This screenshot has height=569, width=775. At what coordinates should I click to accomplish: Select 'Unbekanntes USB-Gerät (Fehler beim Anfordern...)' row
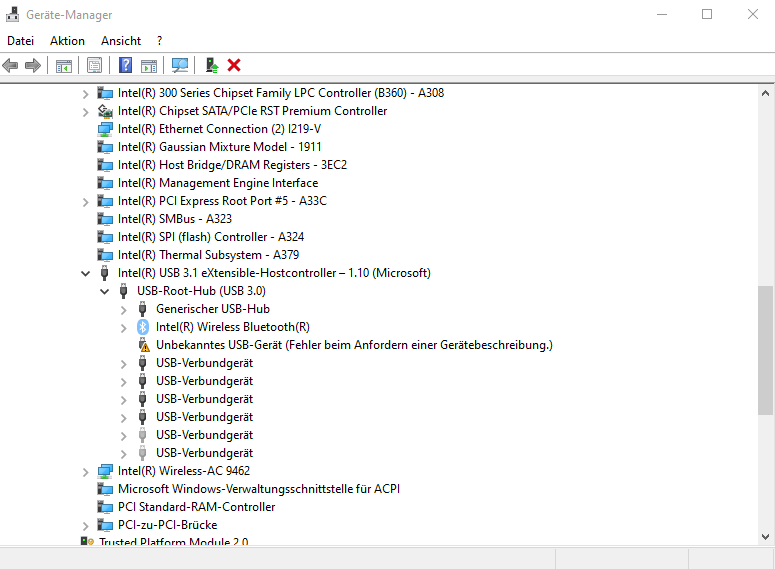(354, 345)
